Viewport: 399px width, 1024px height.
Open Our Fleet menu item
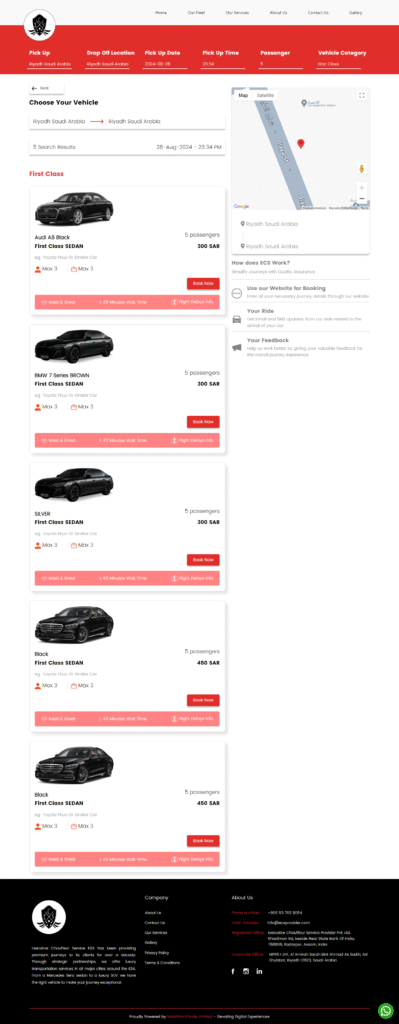coord(196,12)
